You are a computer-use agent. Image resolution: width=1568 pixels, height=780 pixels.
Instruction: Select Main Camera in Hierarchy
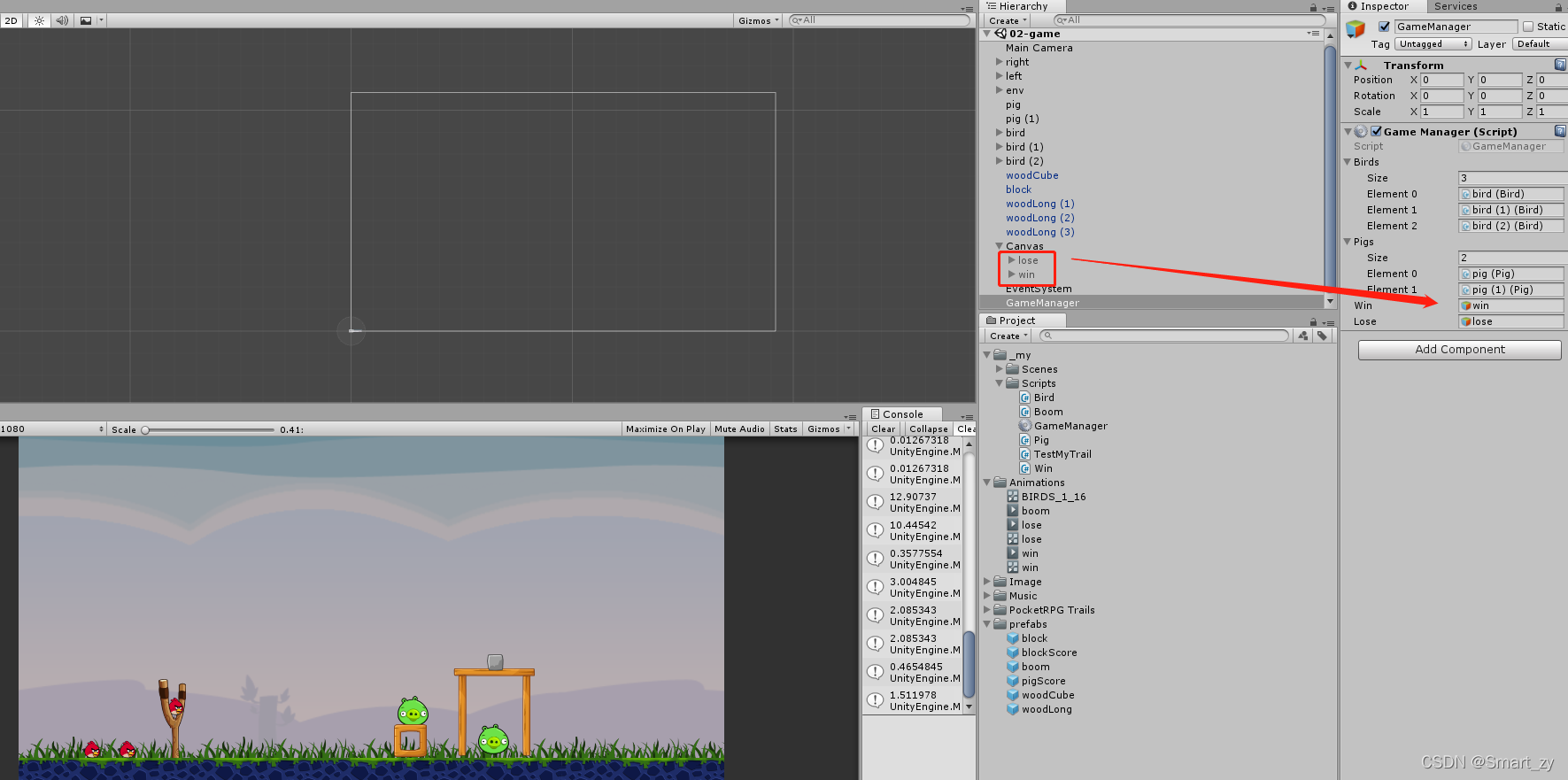[x=1039, y=48]
